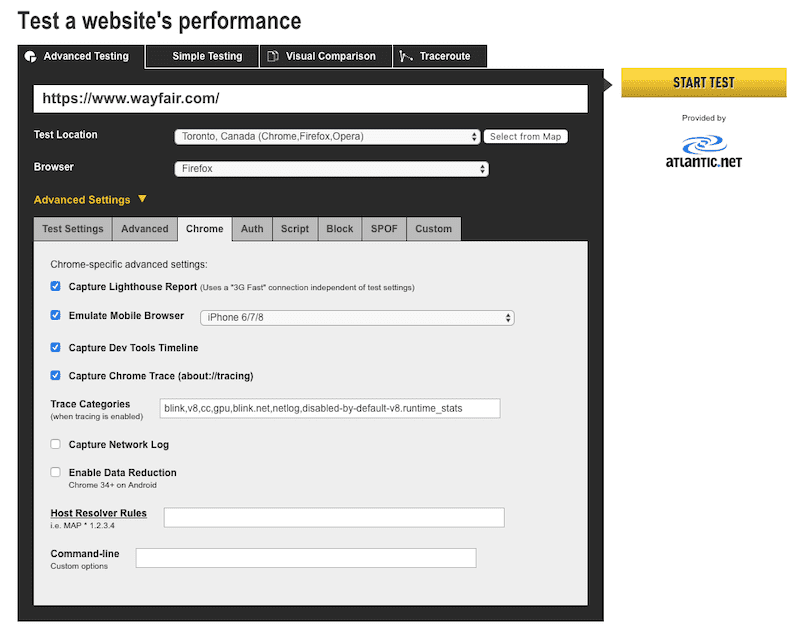Click the atlantic.net logo
Image resolution: width=800 pixels, height=625 pixels.
coord(704,152)
